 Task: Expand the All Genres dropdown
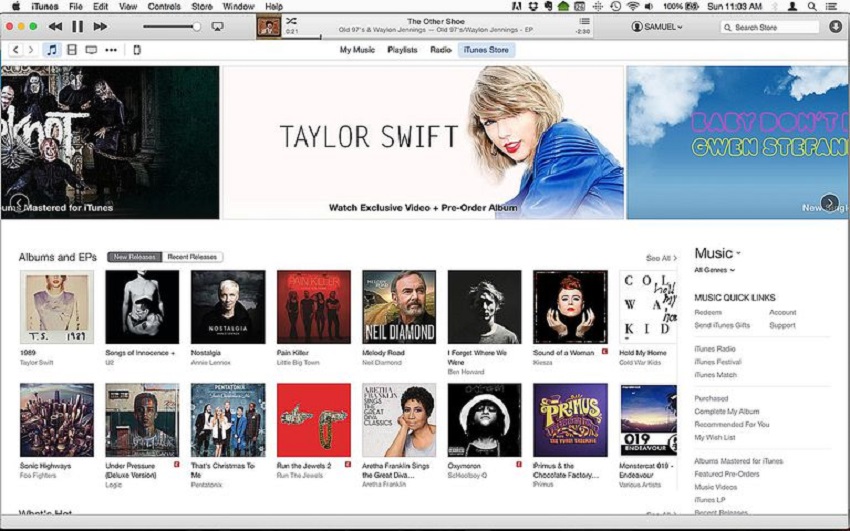click(x=715, y=270)
